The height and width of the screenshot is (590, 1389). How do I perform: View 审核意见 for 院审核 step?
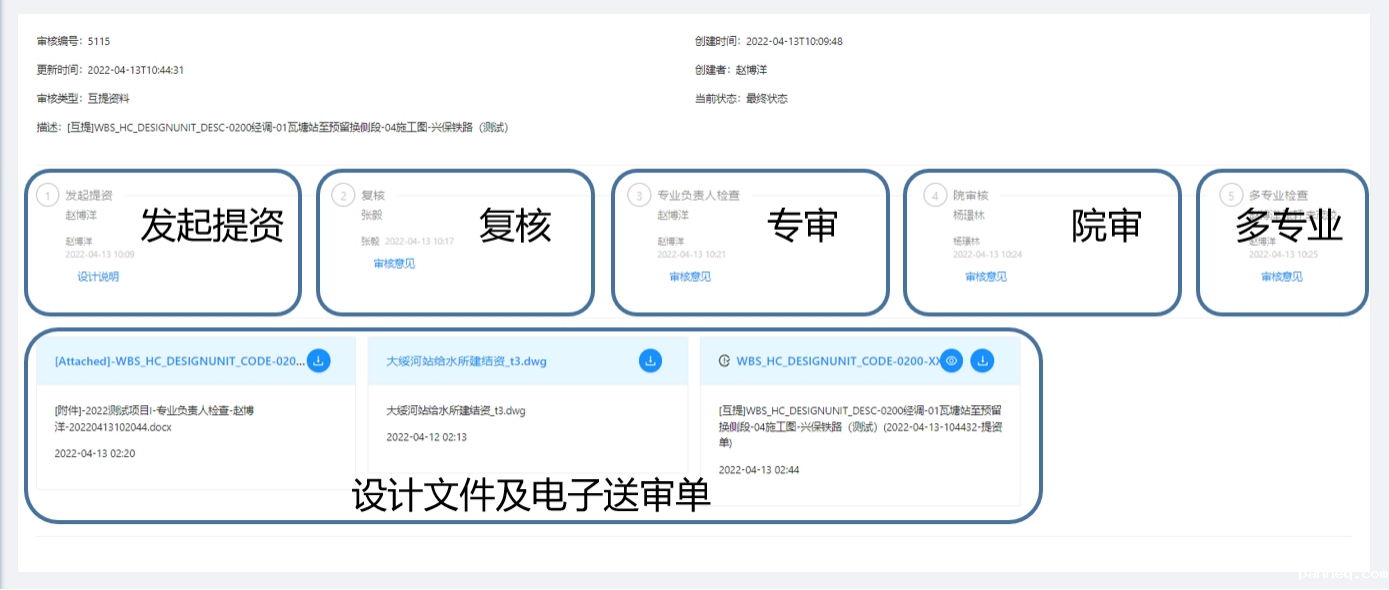[x=986, y=277]
